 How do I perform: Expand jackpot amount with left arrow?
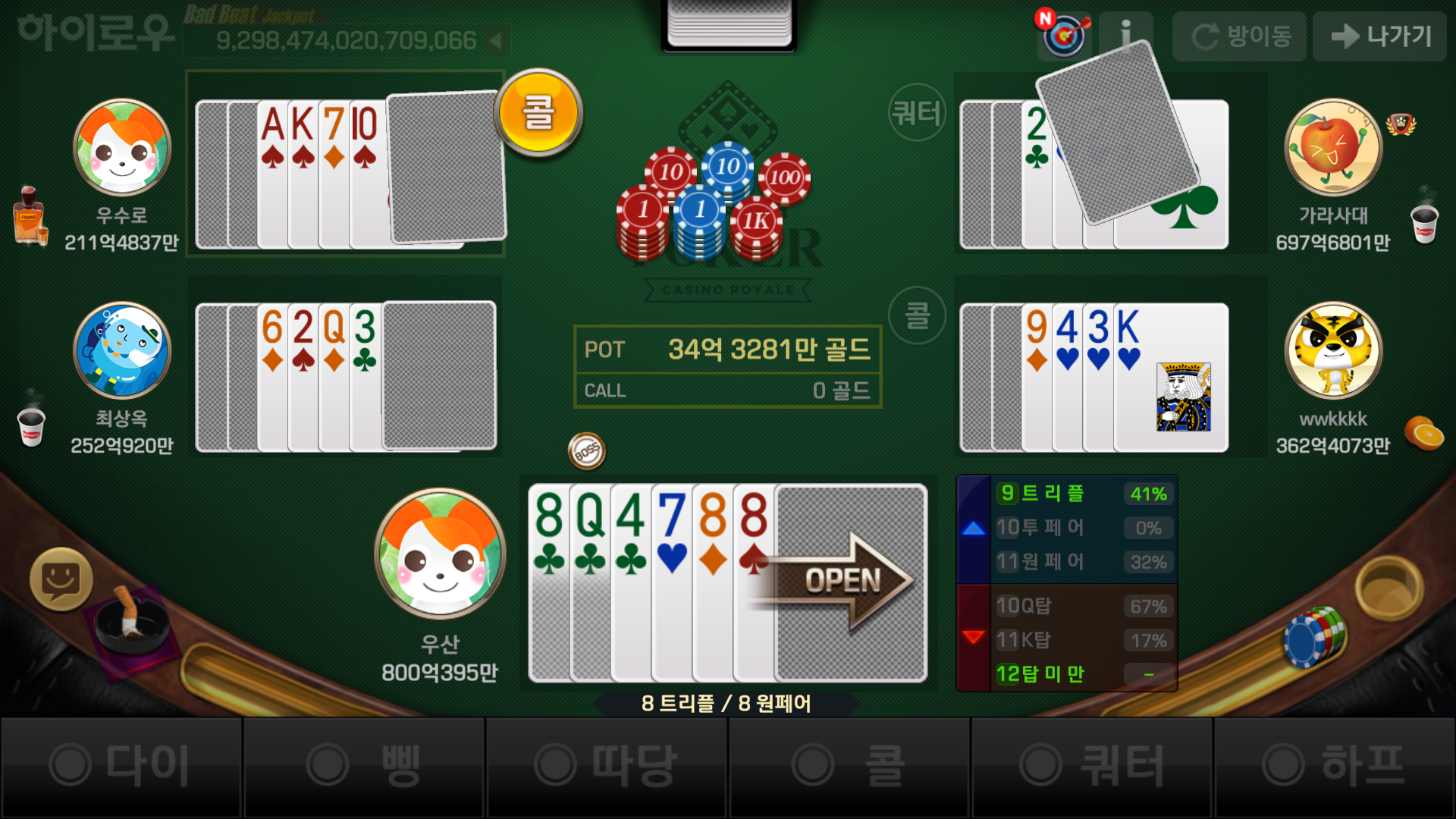(x=496, y=40)
